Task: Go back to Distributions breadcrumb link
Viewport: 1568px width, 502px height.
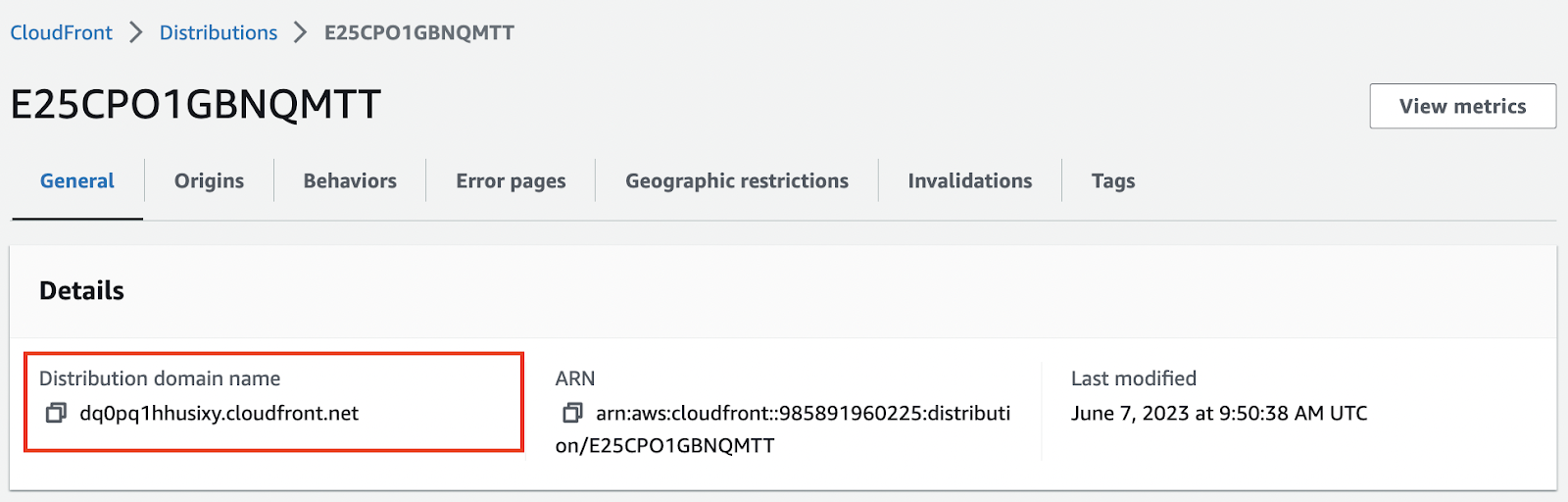Action: click(x=219, y=32)
